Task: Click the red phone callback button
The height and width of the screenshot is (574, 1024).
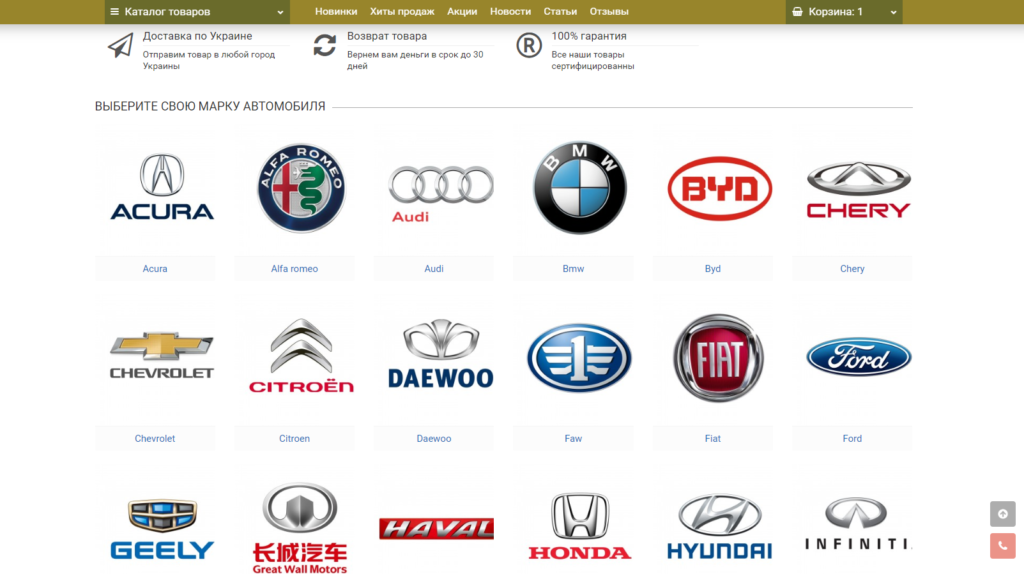Action: click(1002, 546)
